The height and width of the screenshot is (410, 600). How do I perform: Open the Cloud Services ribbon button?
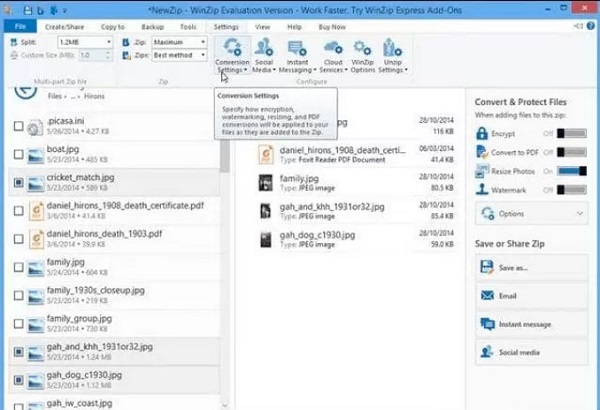[x=333, y=56]
